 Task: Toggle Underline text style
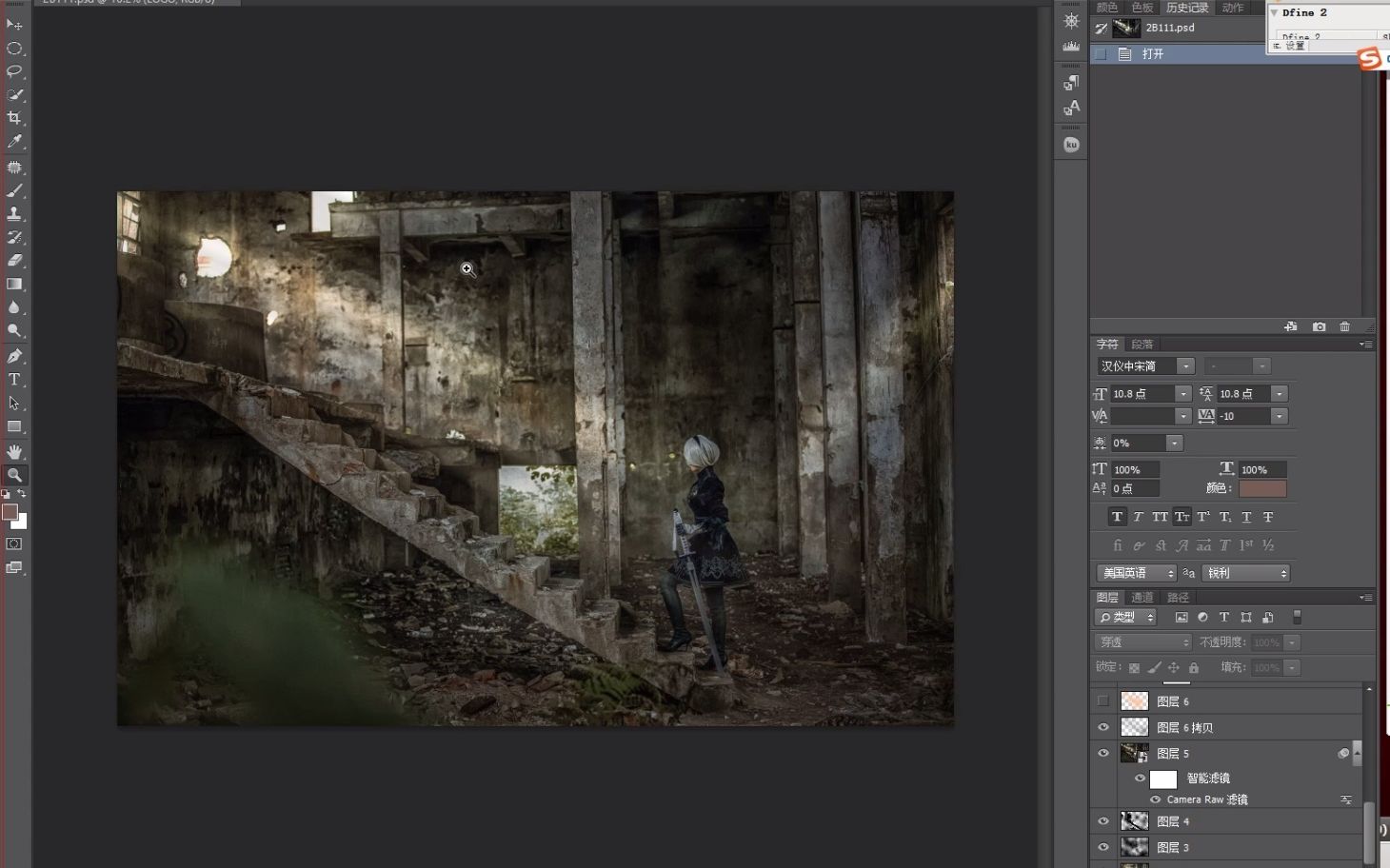1246,517
